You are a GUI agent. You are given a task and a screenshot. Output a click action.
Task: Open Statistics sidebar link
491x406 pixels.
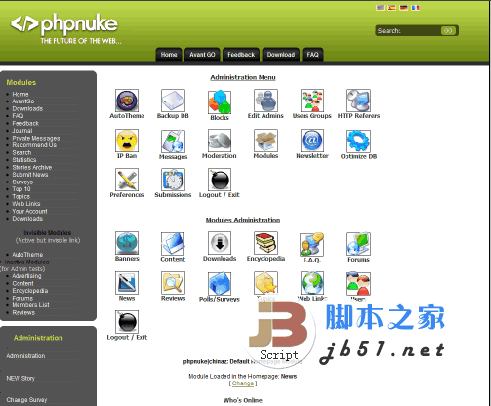pyautogui.click(x=24, y=160)
